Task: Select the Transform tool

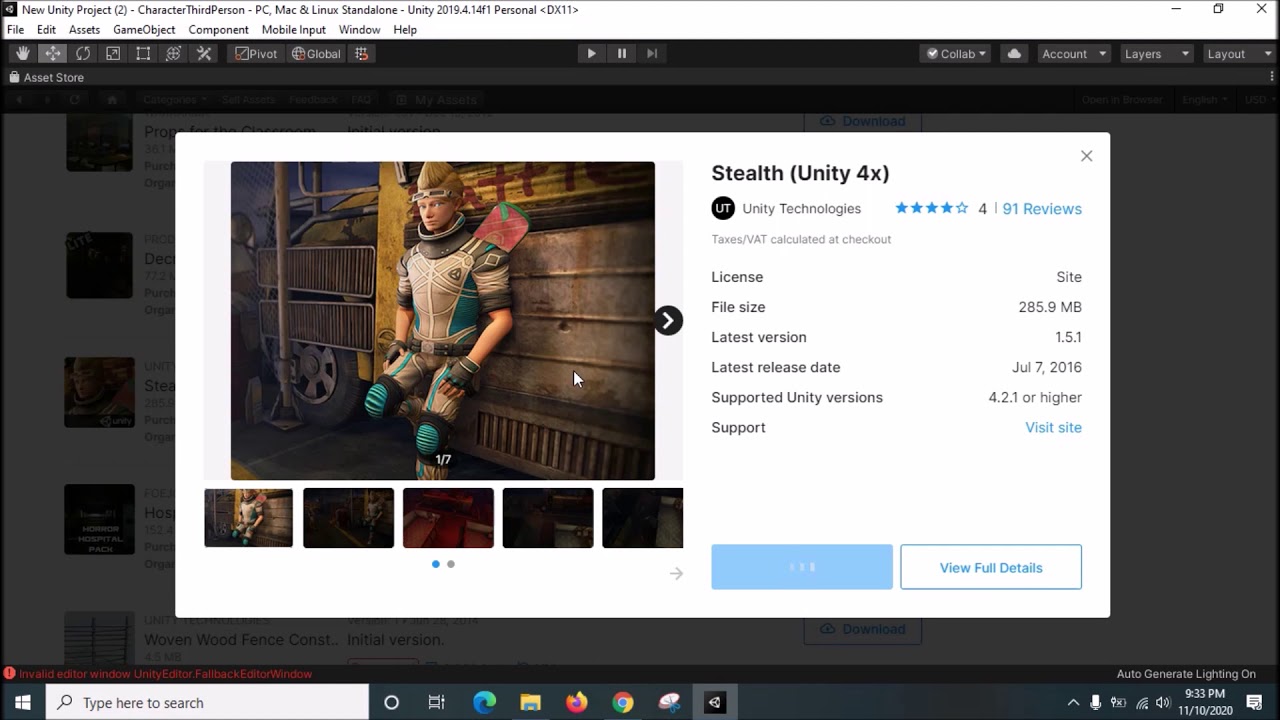Action: [173, 54]
